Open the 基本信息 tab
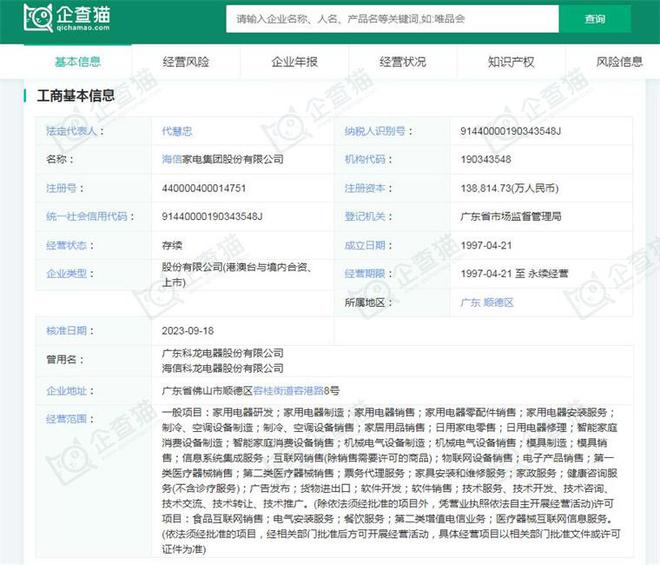This screenshot has width=660, height=565. 78,62
